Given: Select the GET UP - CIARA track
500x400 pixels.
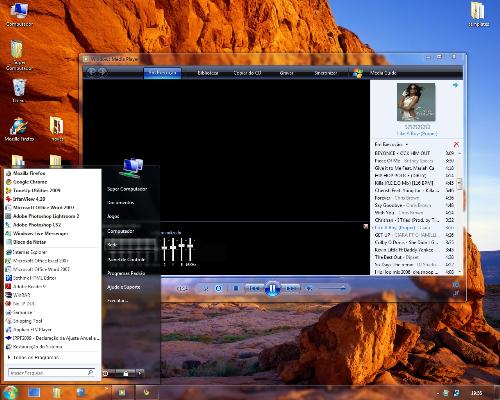Looking at the screenshot, I should [414, 235].
